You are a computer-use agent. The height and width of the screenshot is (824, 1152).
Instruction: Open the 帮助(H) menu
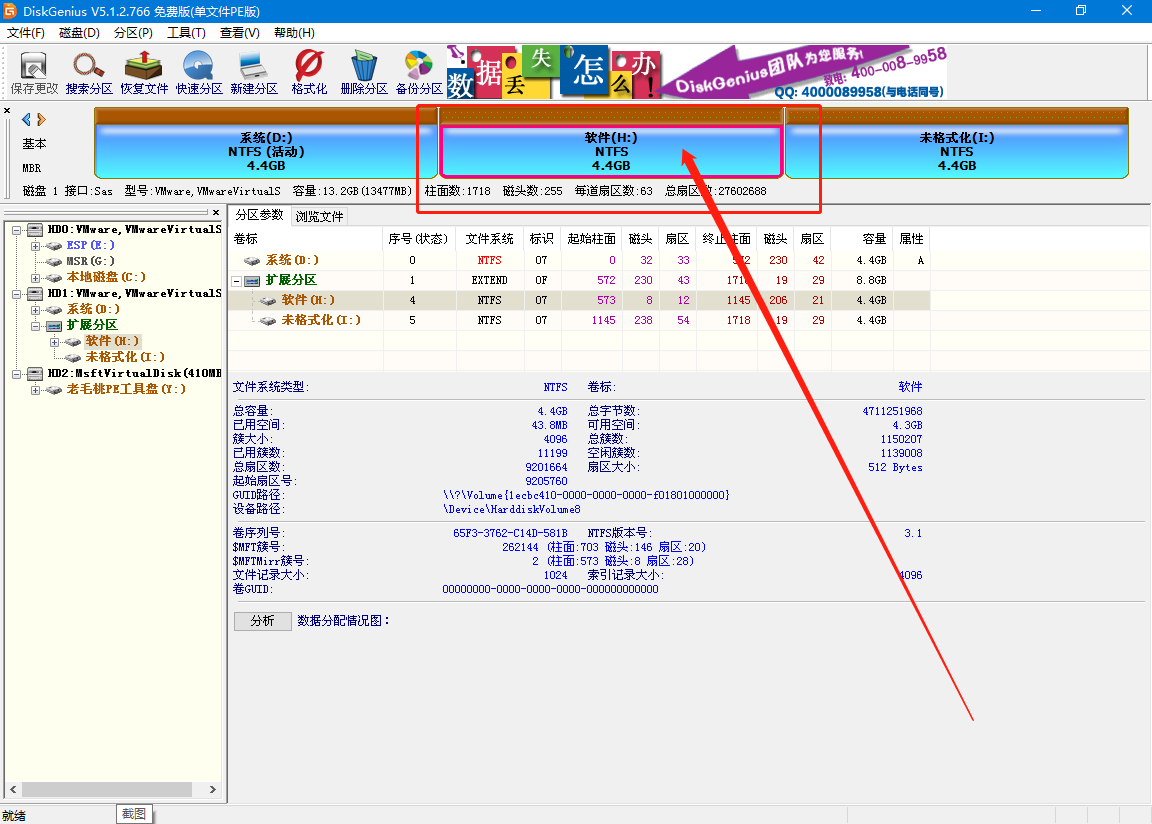[x=294, y=33]
